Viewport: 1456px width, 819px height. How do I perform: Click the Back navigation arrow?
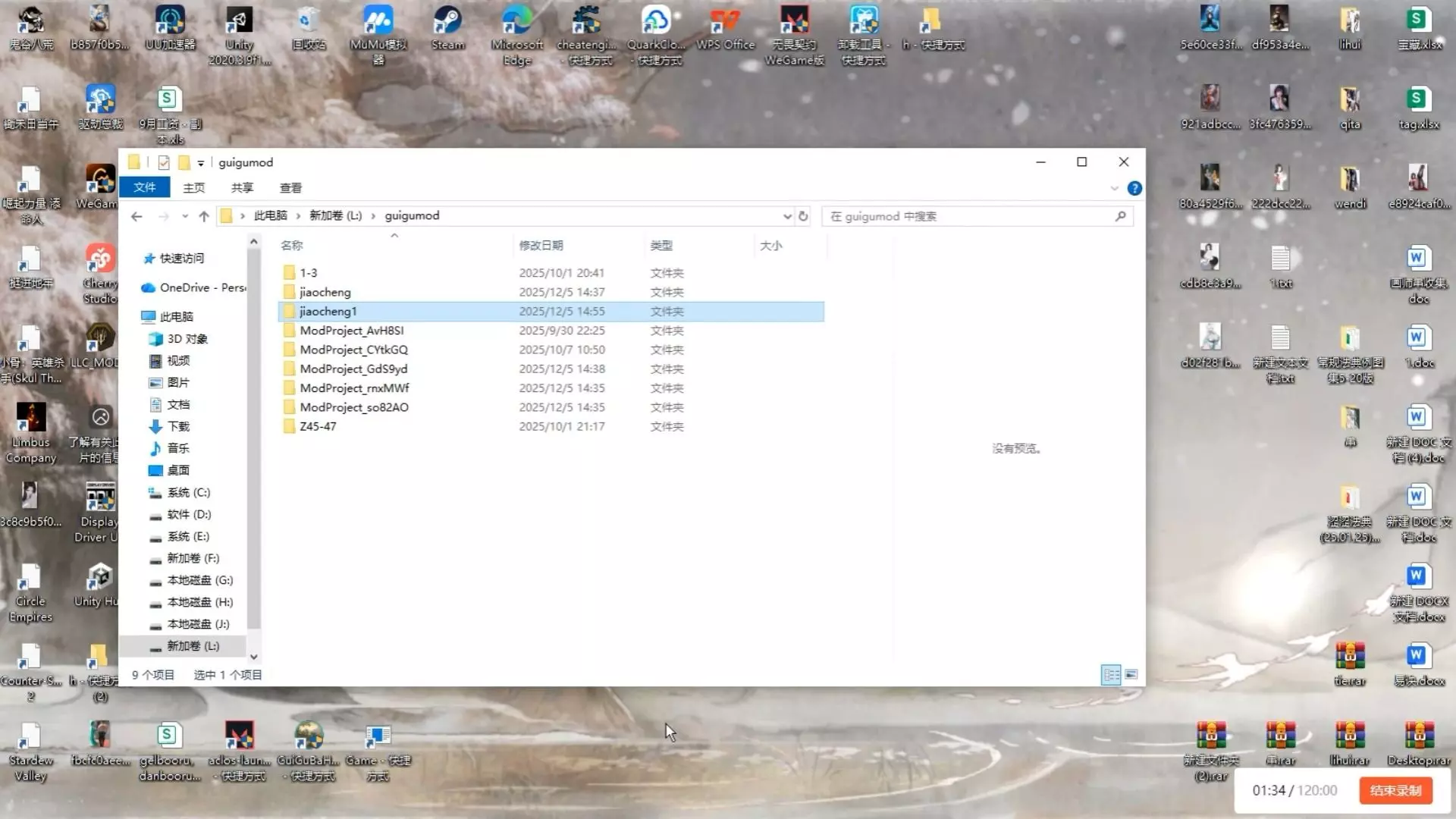pyautogui.click(x=136, y=216)
